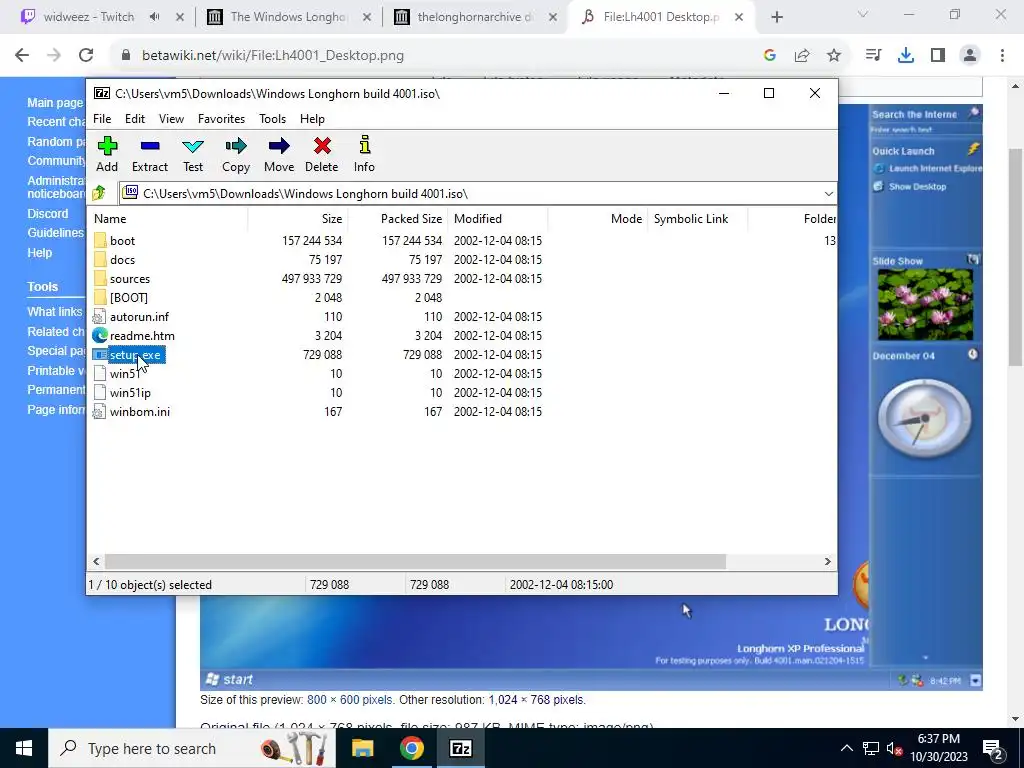Open the Edit menu in 7-Zip
This screenshot has width=1024, height=768.
click(135, 119)
